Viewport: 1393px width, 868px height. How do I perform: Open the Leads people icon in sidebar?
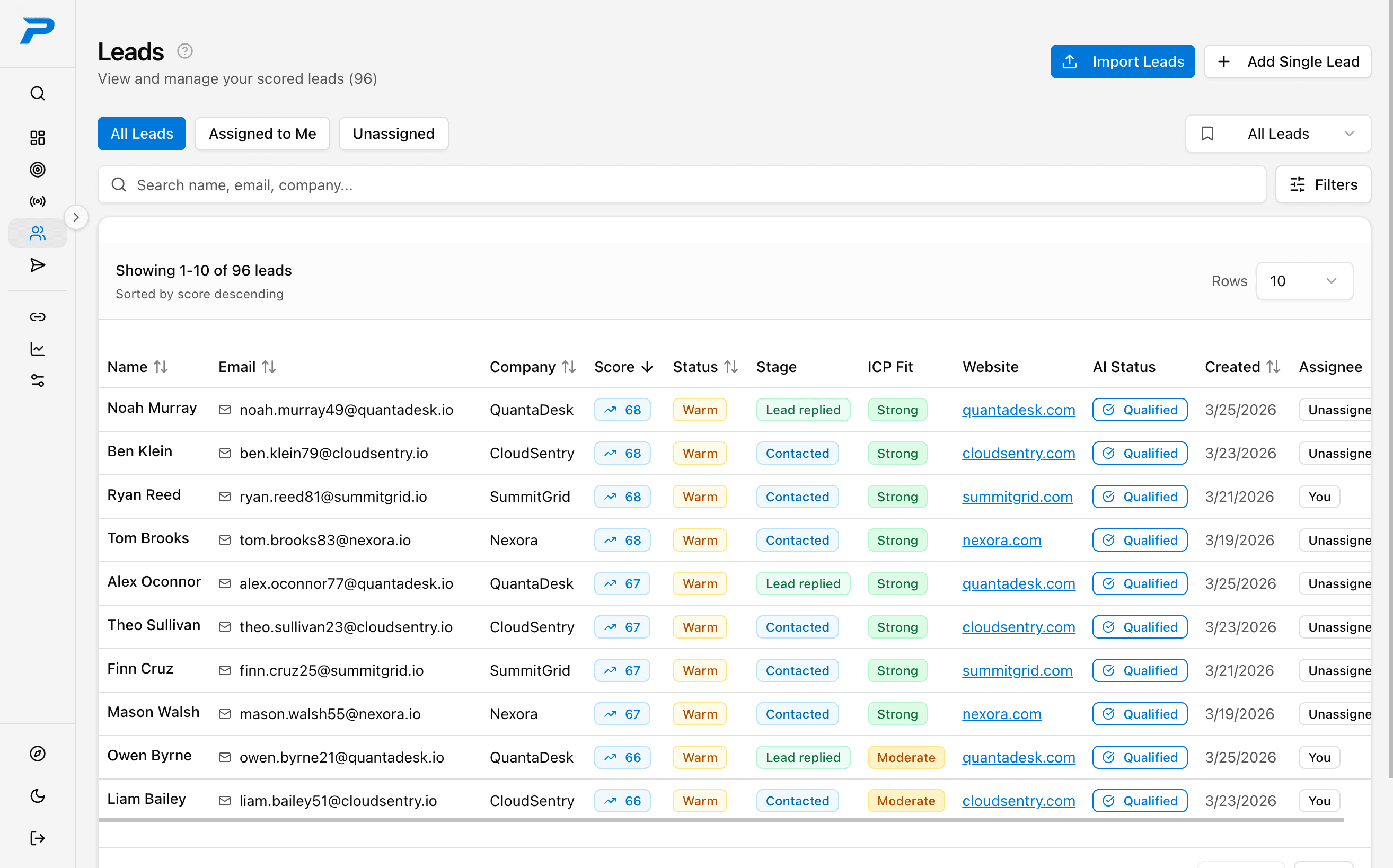click(37, 233)
